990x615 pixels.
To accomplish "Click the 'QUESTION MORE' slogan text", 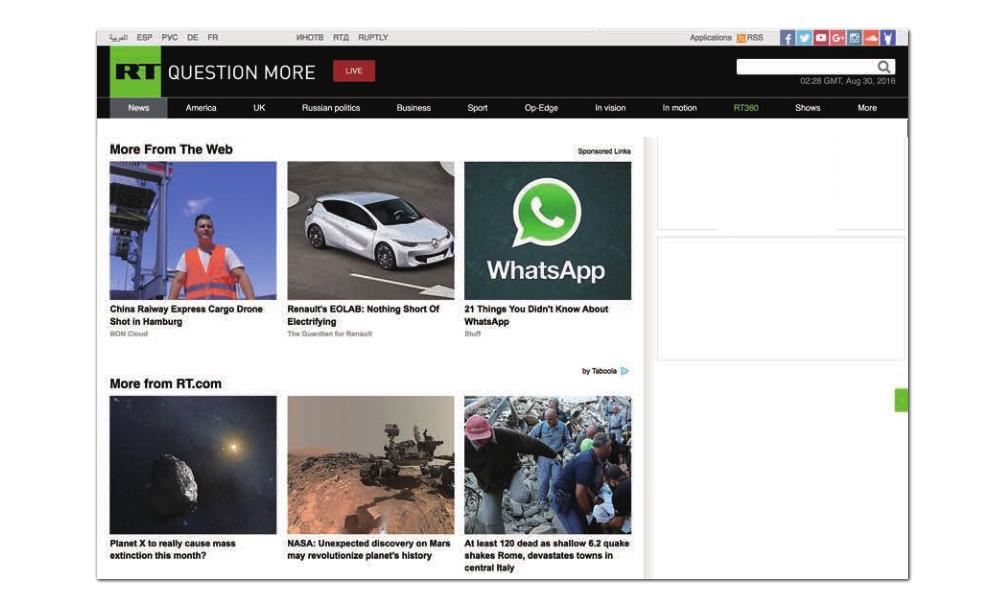I will click(x=241, y=73).
